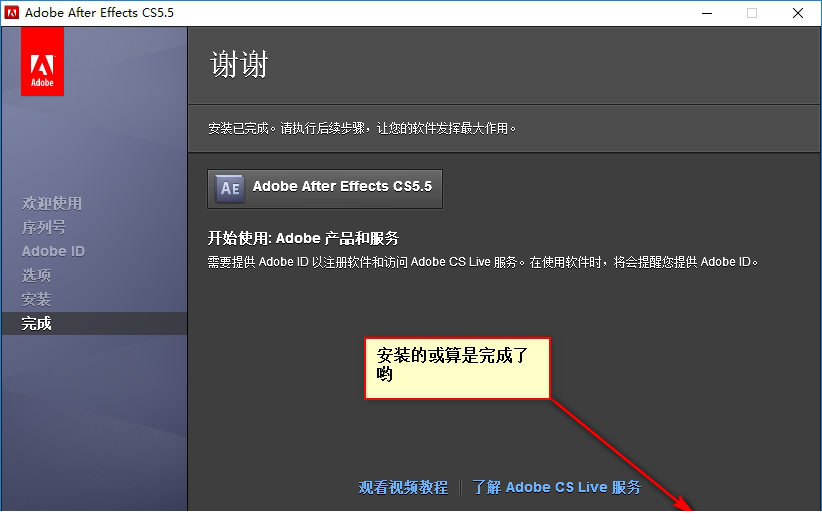This screenshot has width=822, height=531.
Task: Click the red Adobe logo in sidebar
Action: tap(42, 61)
